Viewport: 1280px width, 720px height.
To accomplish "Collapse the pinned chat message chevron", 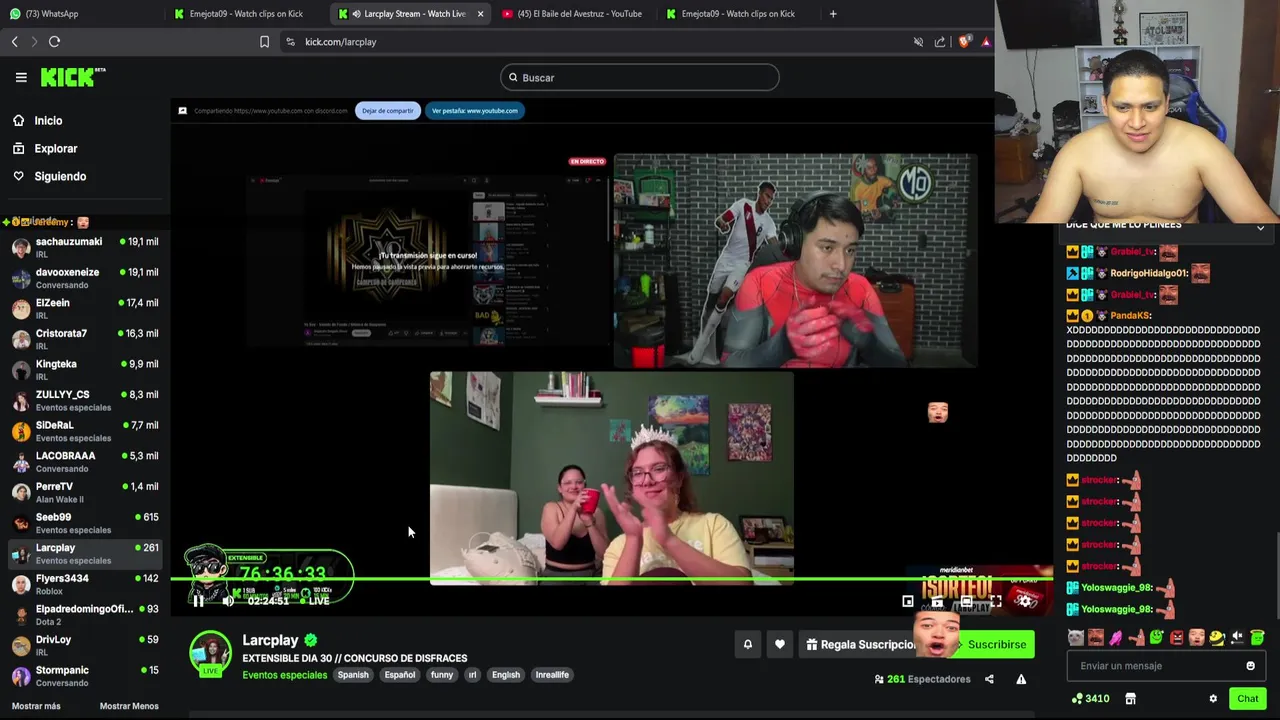I will 1260,228.
